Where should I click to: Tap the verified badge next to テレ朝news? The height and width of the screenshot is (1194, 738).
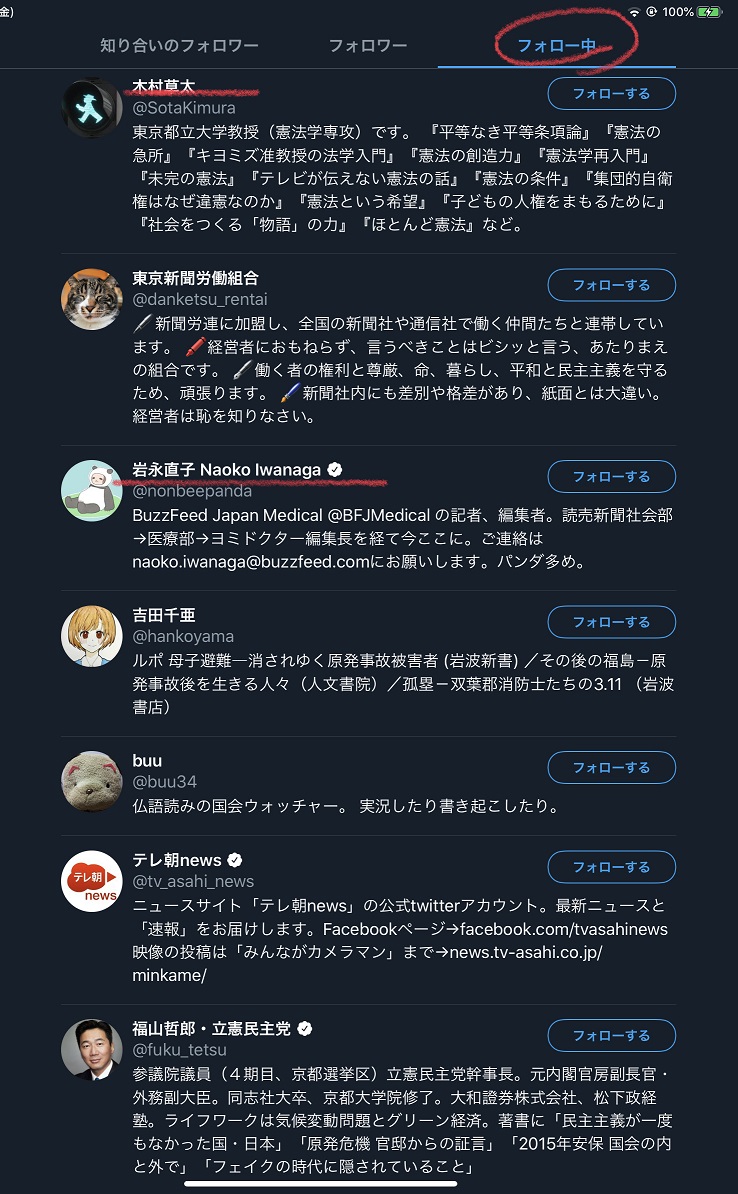235,860
